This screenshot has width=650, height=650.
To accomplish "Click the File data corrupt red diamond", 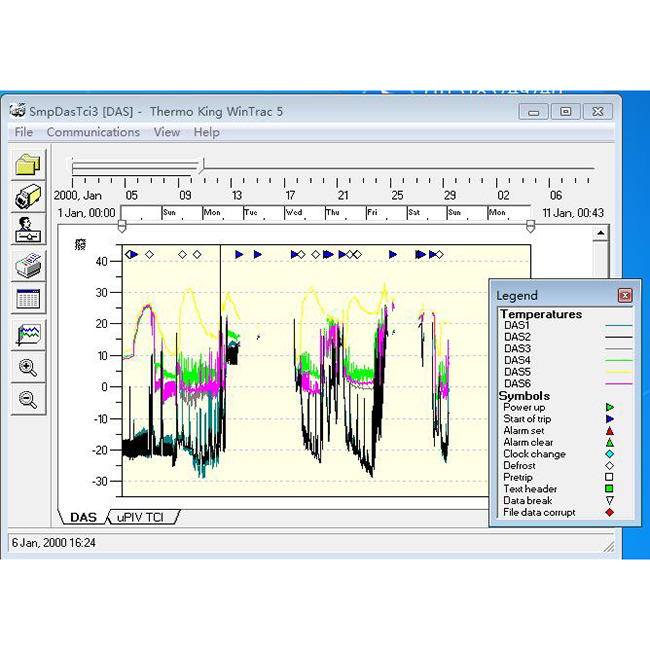I will pos(609,512).
